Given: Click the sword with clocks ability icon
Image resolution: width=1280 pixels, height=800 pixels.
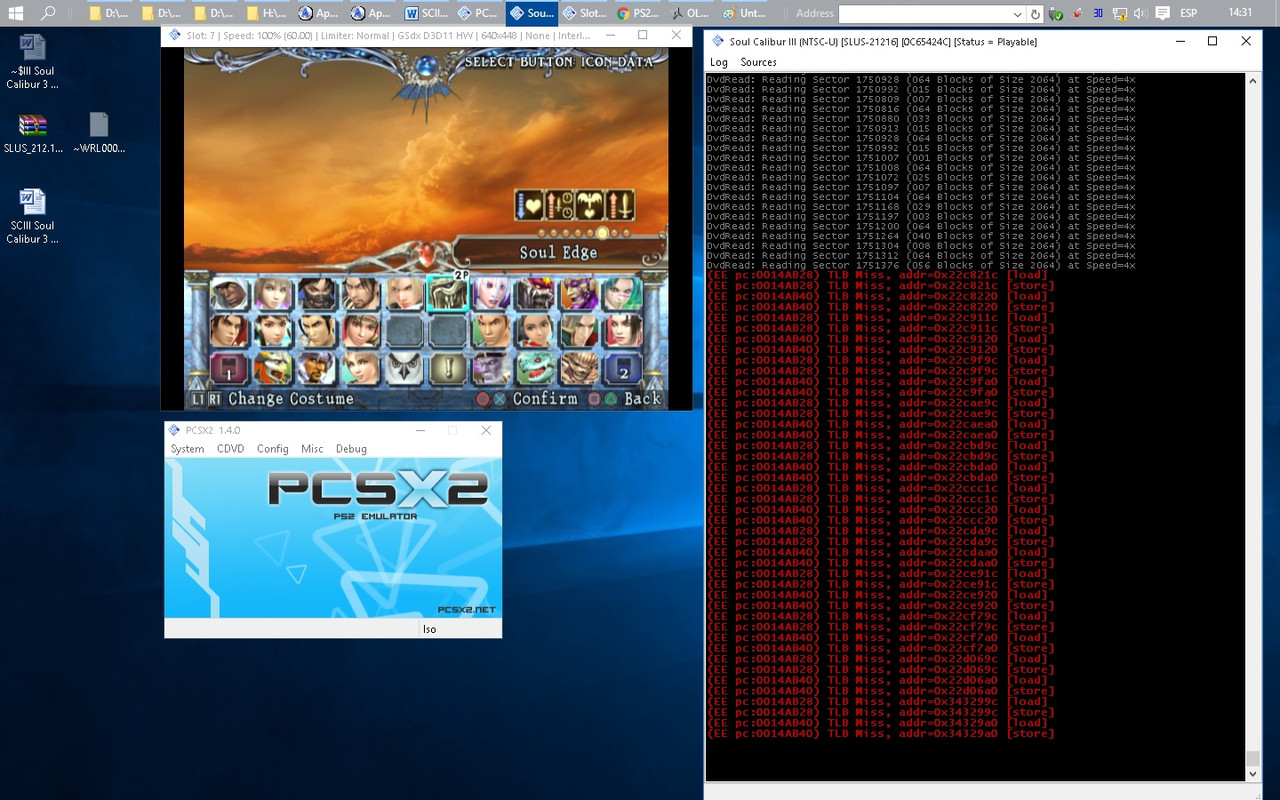Looking at the screenshot, I should 559,205.
